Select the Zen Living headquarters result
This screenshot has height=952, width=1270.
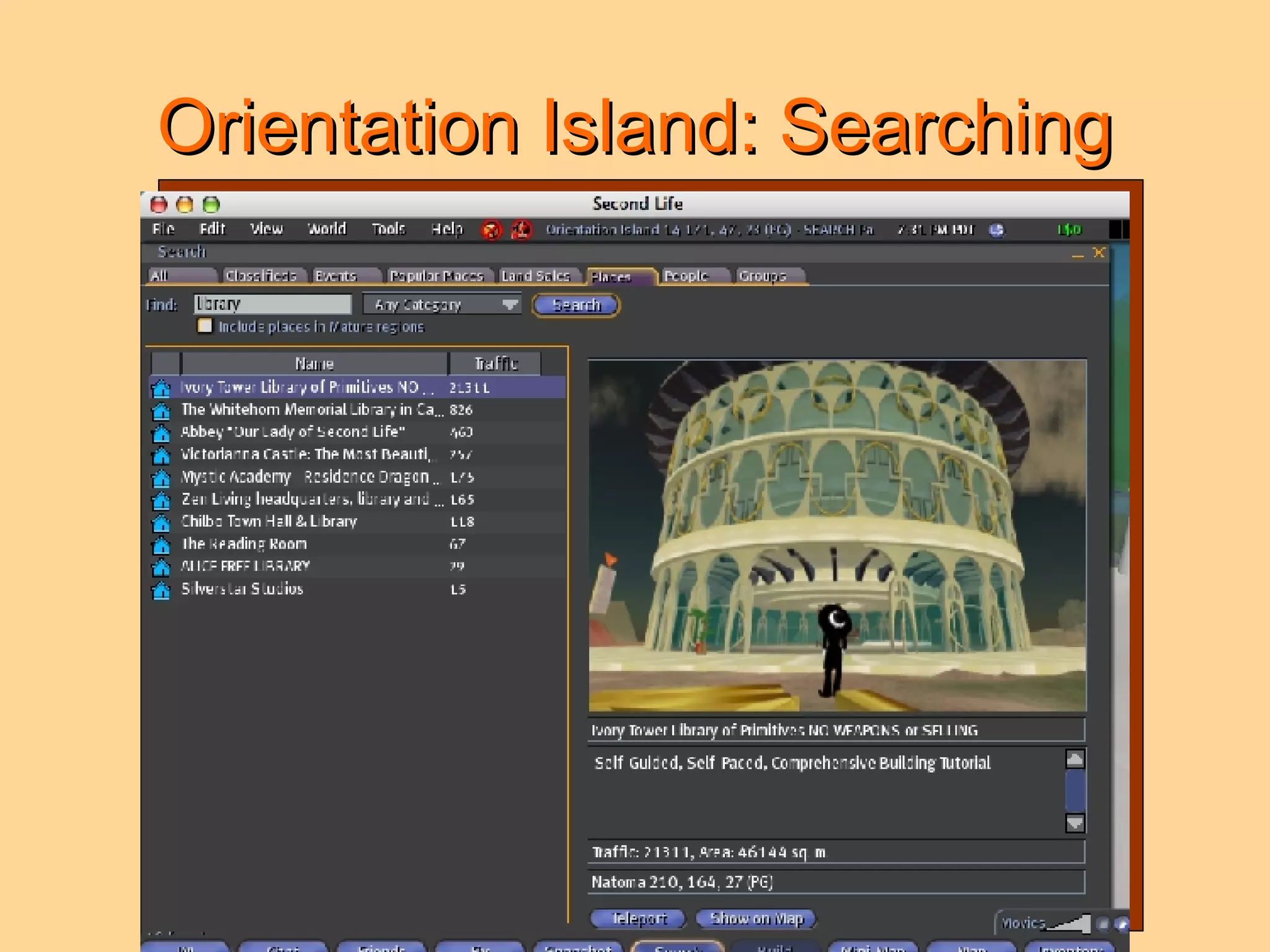tap(357, 500)
